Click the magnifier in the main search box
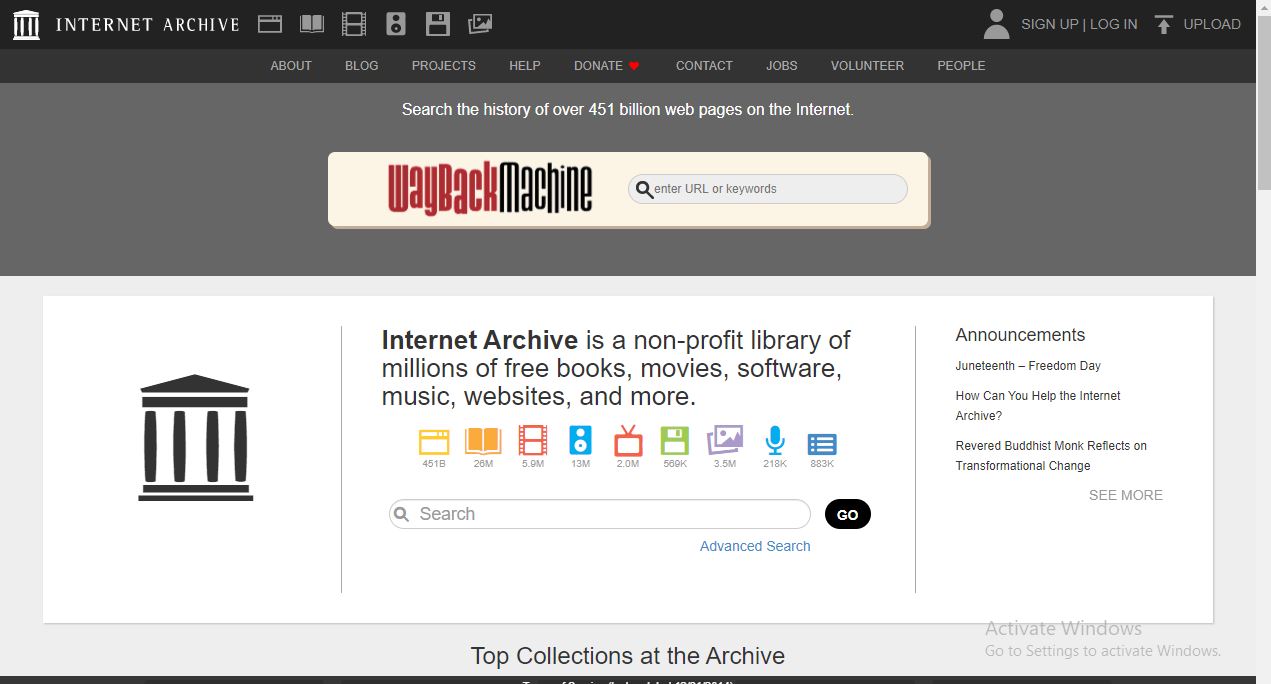This screenshot has height=684, width=1271. click(x=402, y=514)
